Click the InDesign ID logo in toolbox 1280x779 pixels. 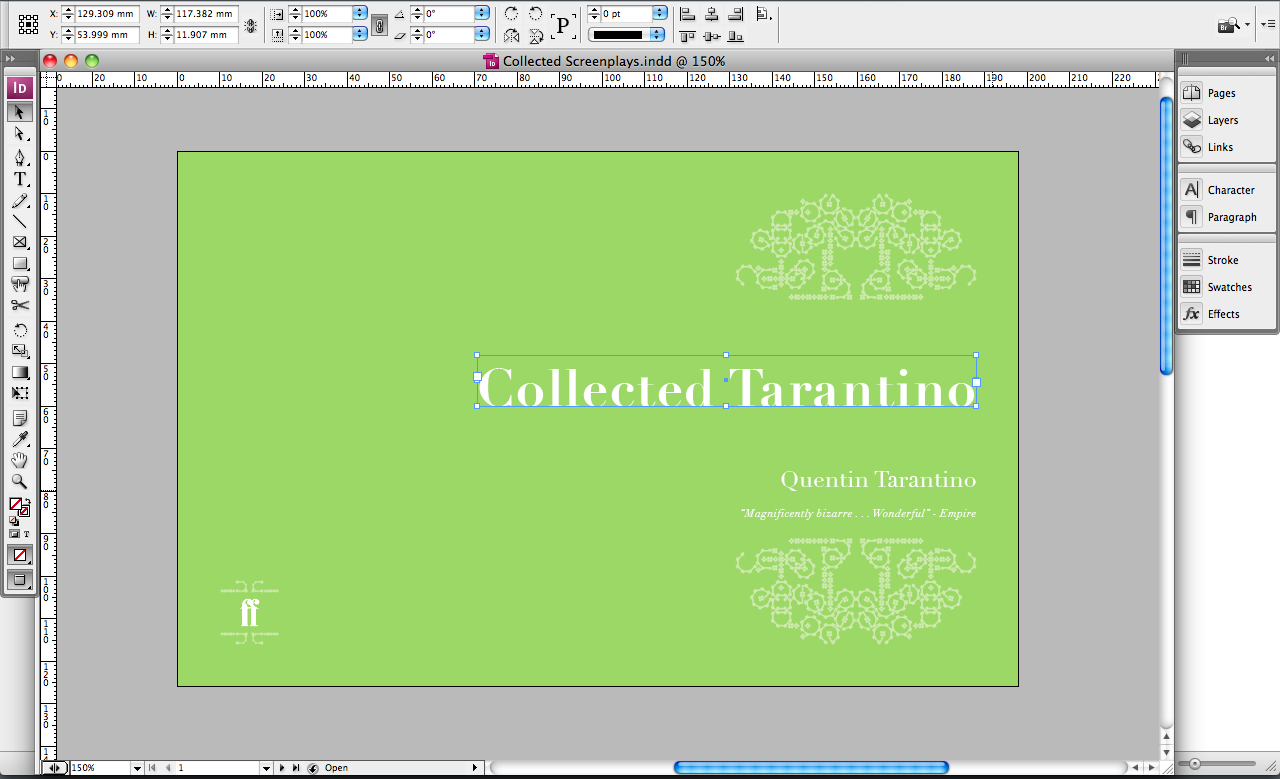pos(20,87)
